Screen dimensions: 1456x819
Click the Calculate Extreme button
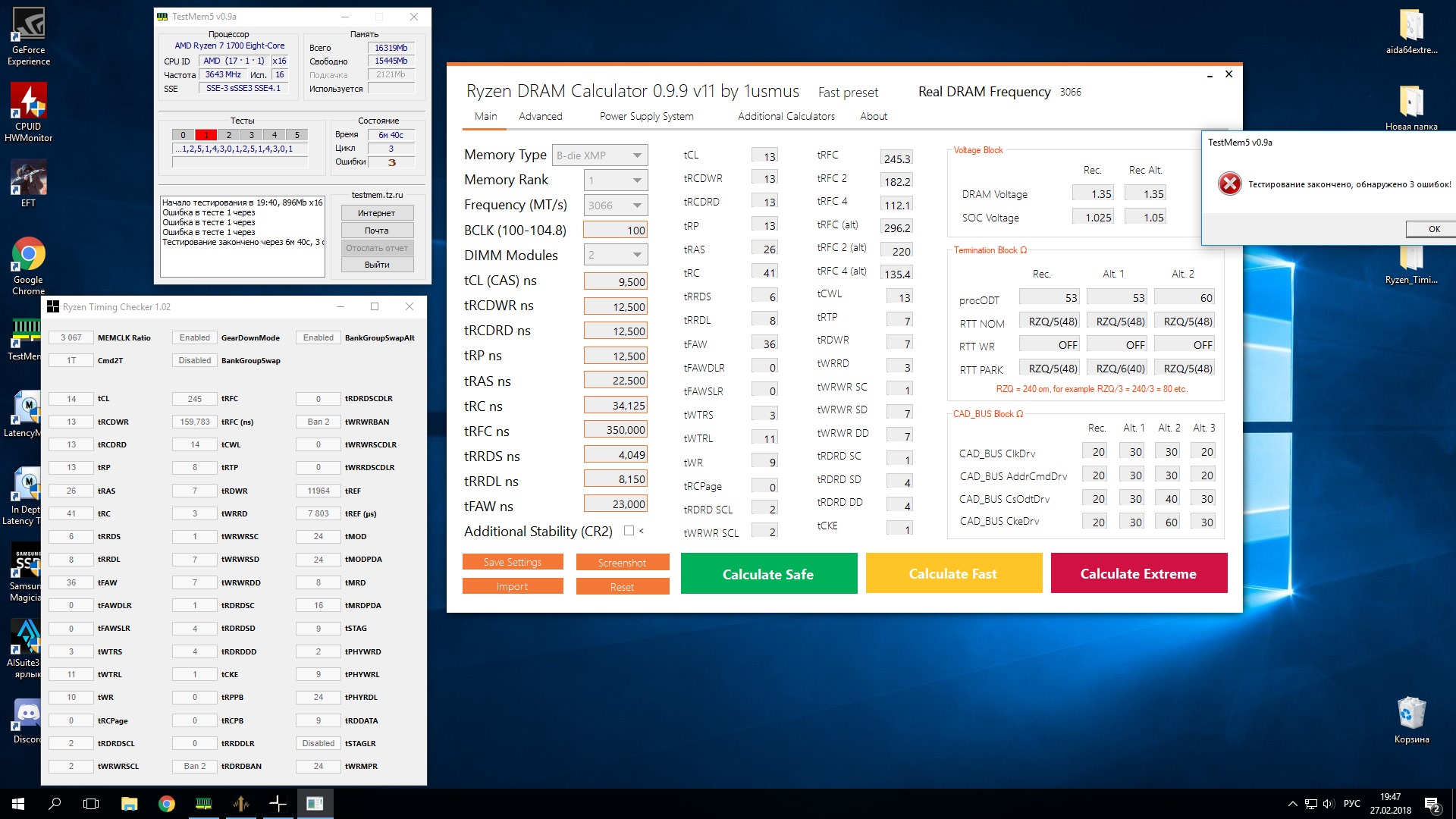(x=1138, y=573)
